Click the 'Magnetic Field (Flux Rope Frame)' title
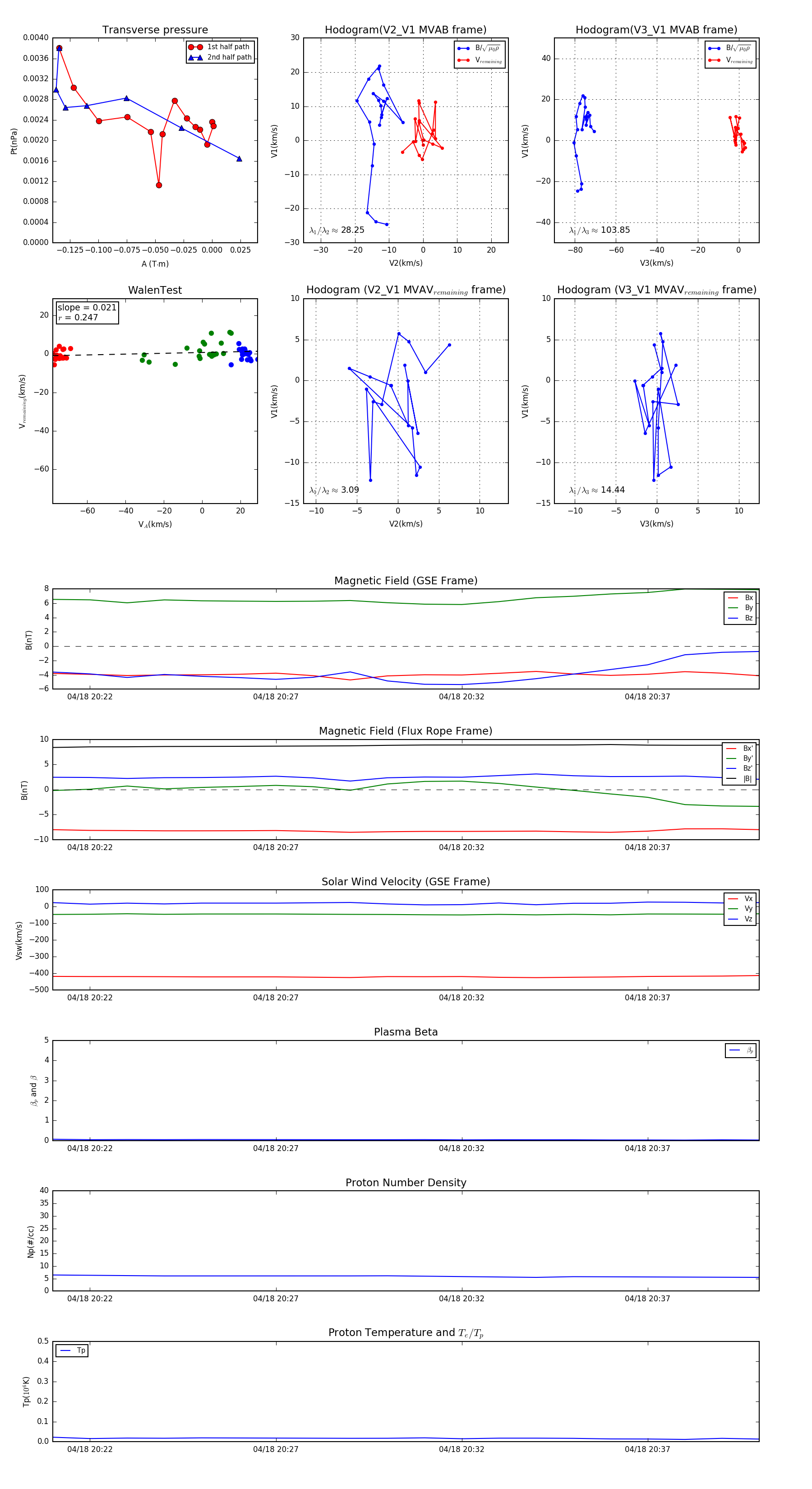Screen dimensions: 812x1489 [406, 731]
